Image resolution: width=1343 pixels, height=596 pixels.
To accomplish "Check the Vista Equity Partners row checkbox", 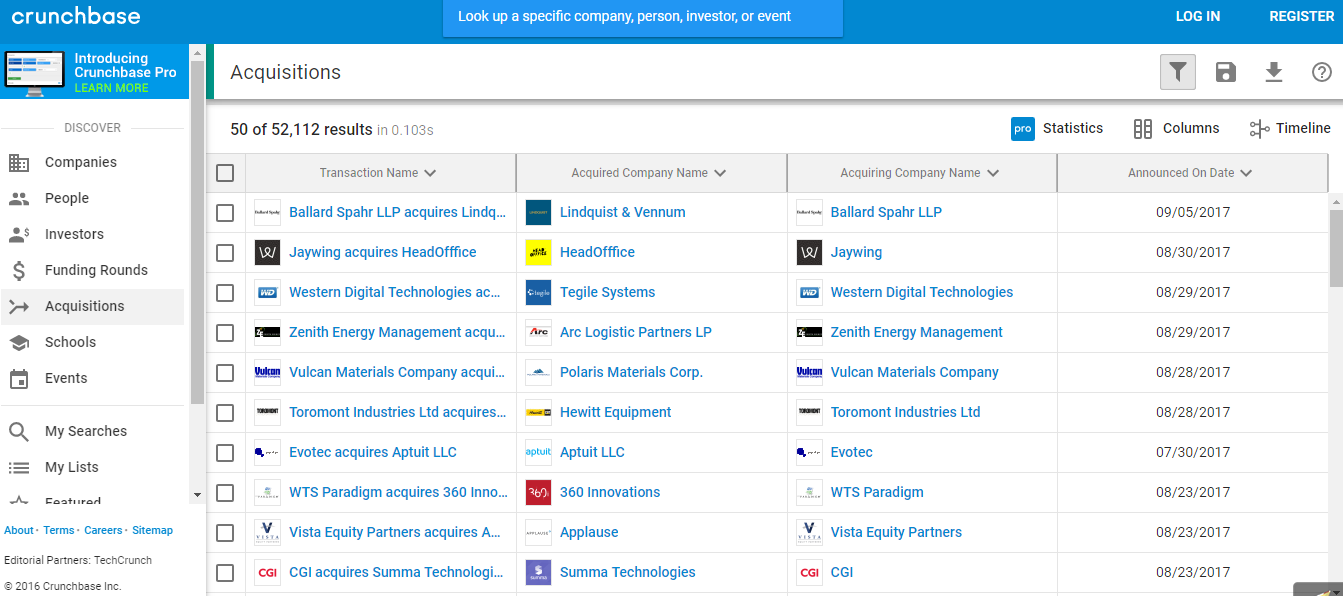I will tap(225, 532).
